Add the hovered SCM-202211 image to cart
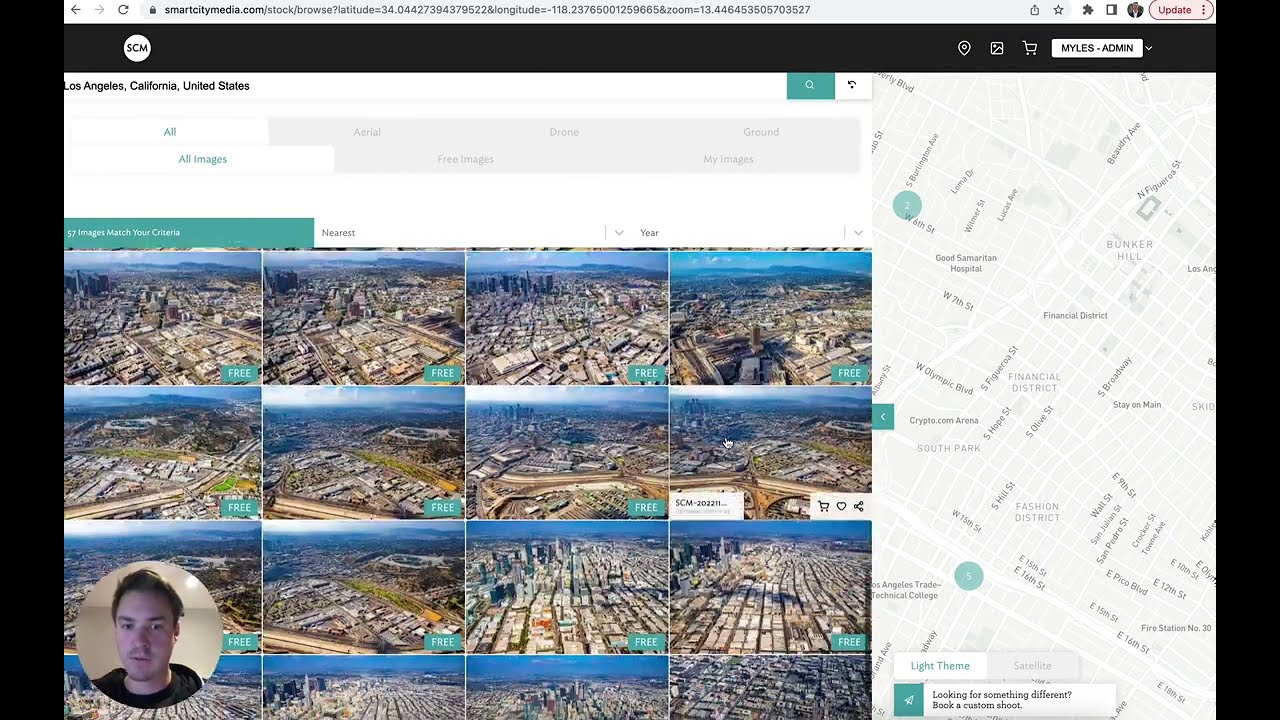1280x720 pixels. click(823, 507)
